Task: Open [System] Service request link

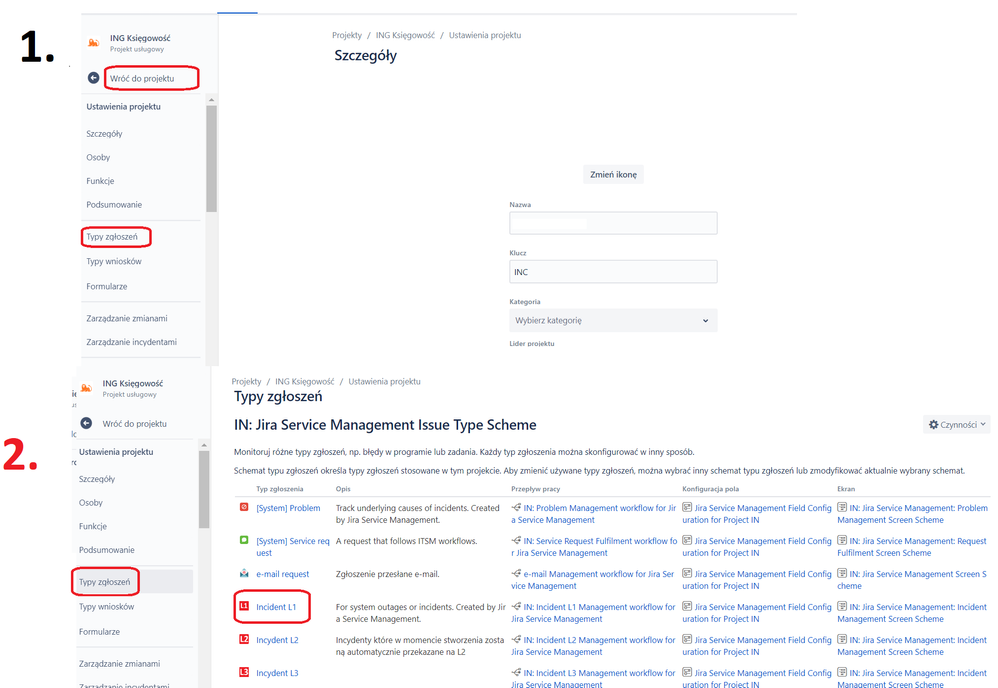Action: coord(293,547)
